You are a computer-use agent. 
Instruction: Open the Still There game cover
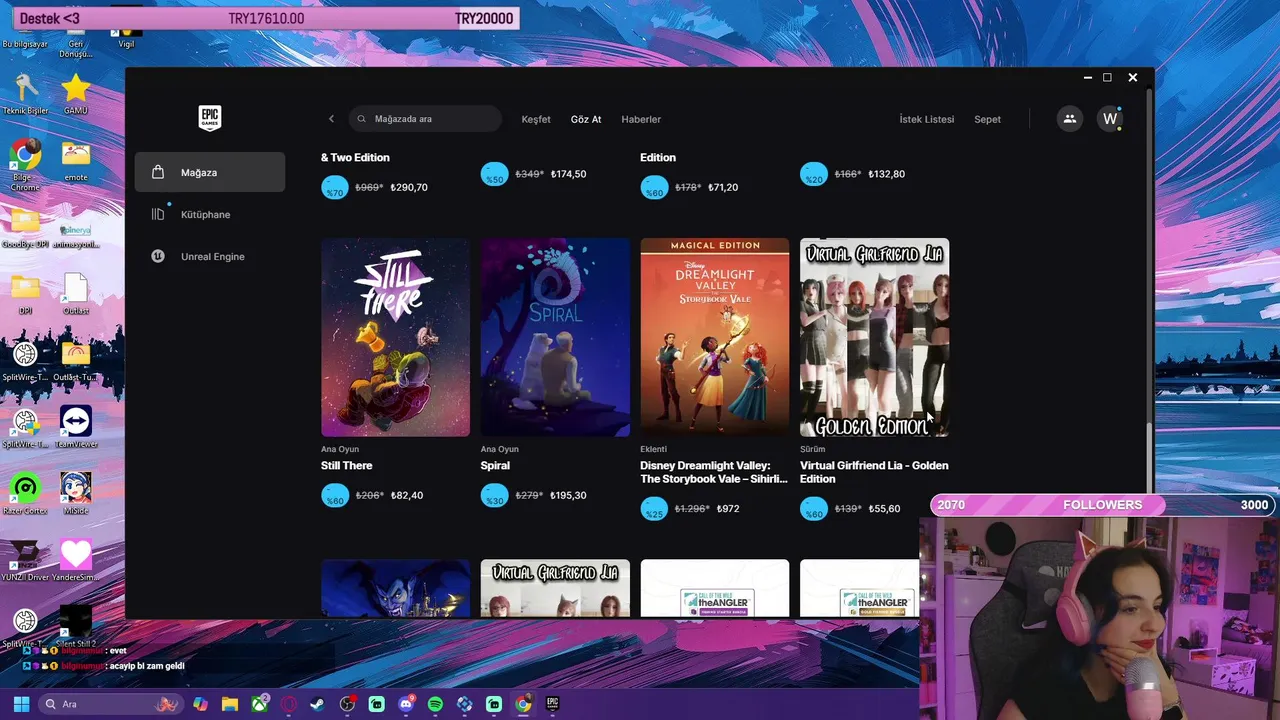click(x=395, y=337)
